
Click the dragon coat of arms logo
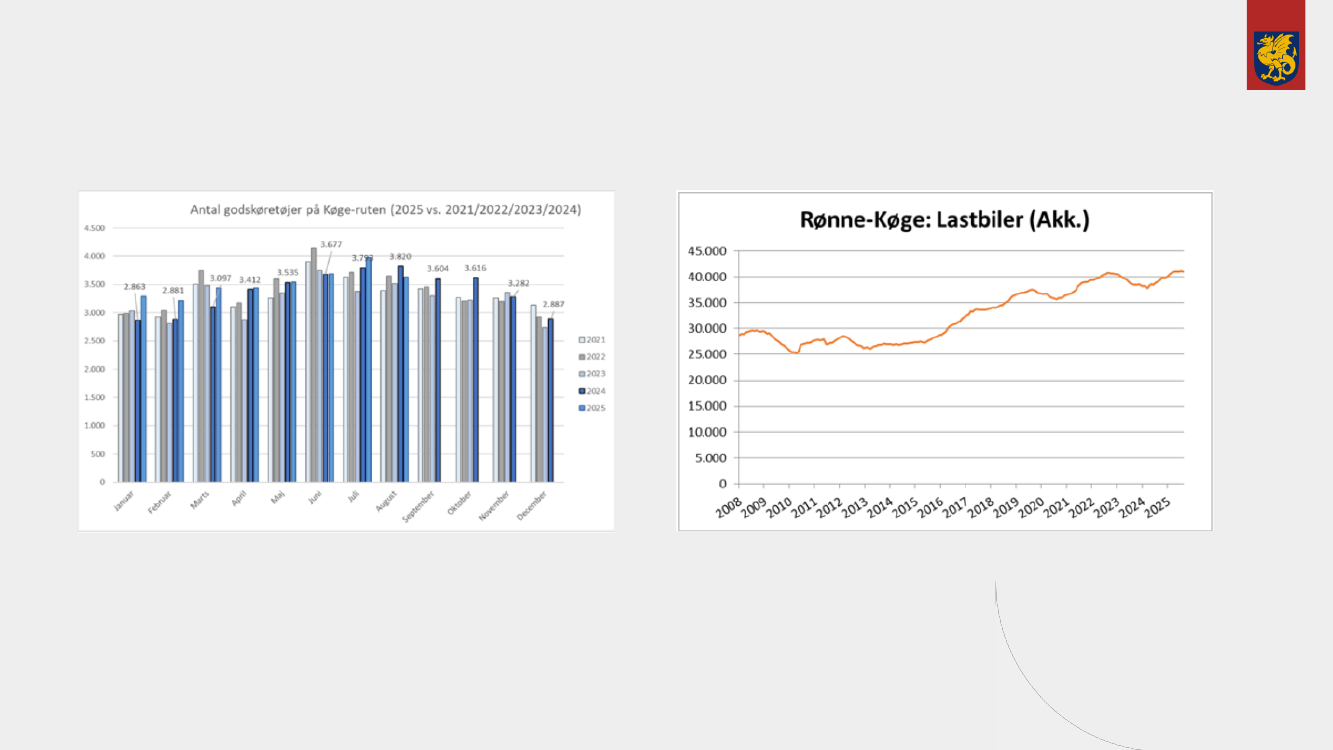click(x=1275, y=56)
